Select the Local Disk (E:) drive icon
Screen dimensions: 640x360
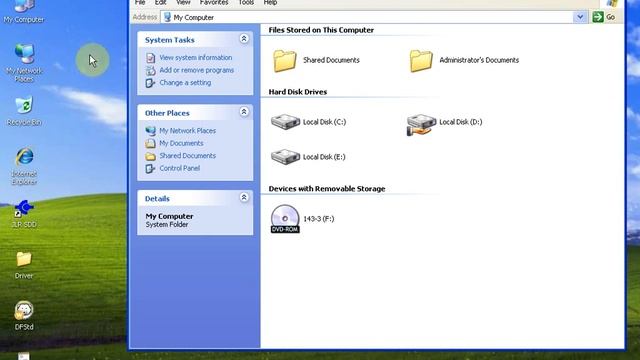point(285,157)
